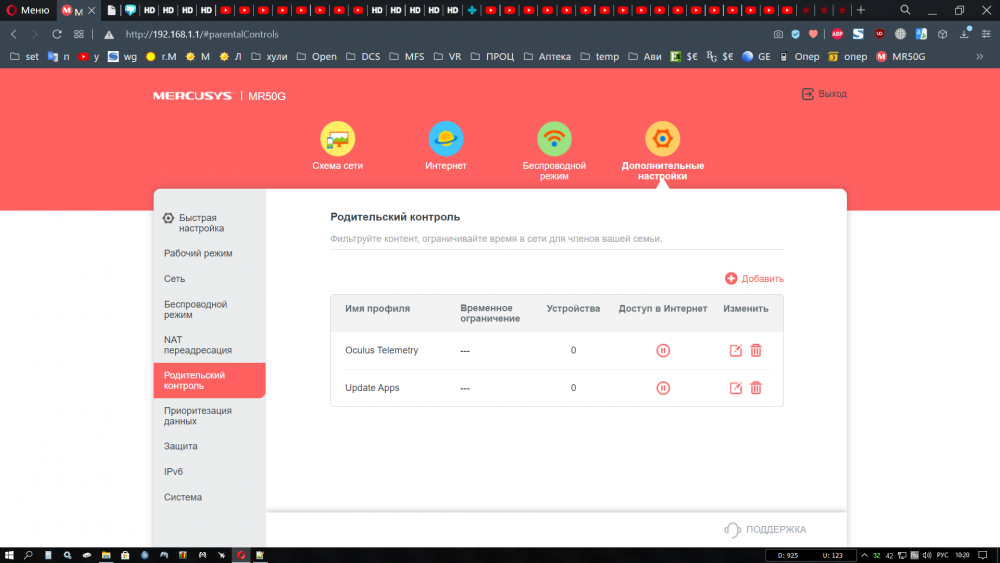1000x563 pixels.
Task: Open the ABP adblock extension icon
Action: (x=837, y=34)
